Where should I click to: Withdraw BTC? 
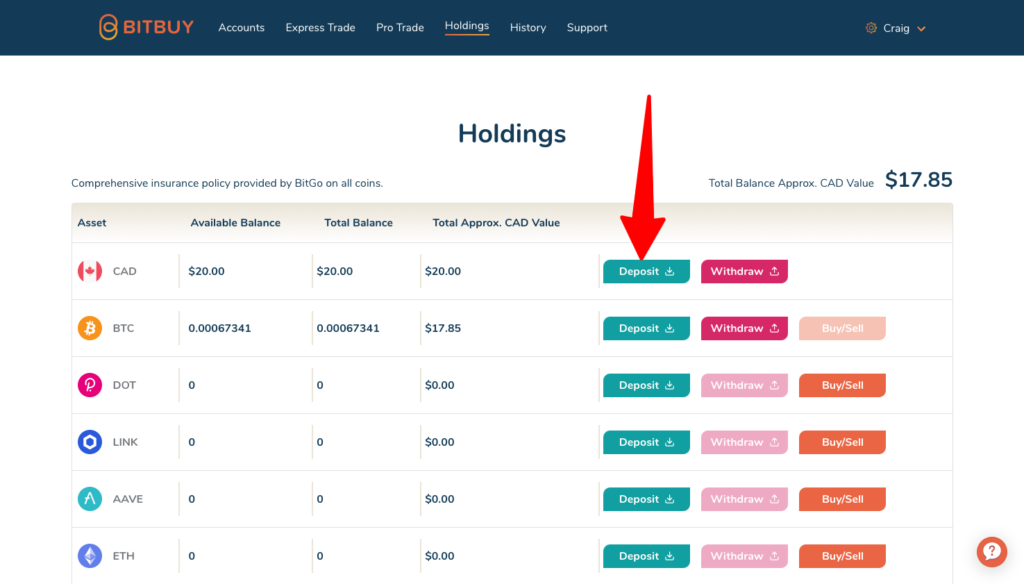pyautogui.click(x=744, y=328)
